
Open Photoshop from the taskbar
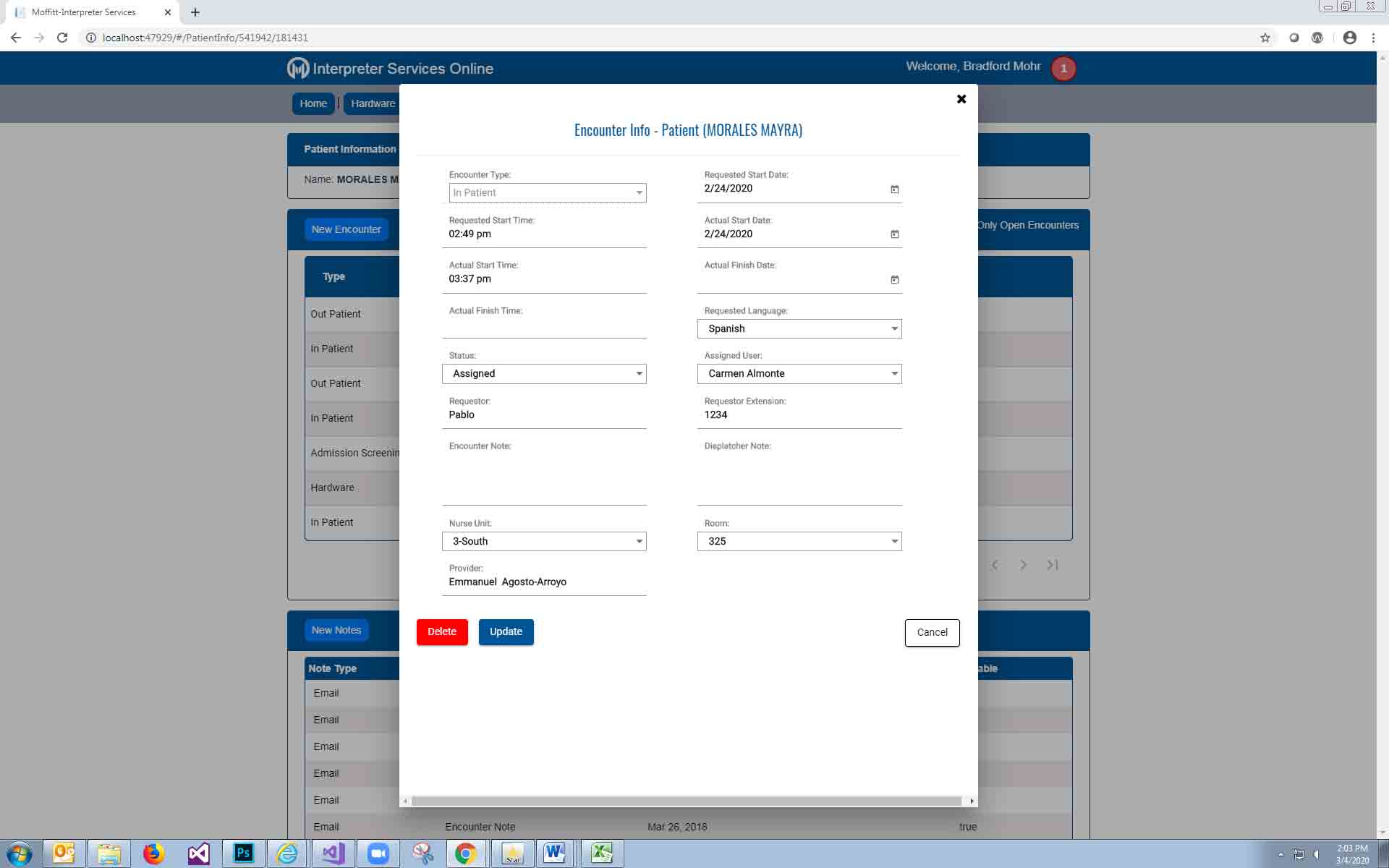243,854
